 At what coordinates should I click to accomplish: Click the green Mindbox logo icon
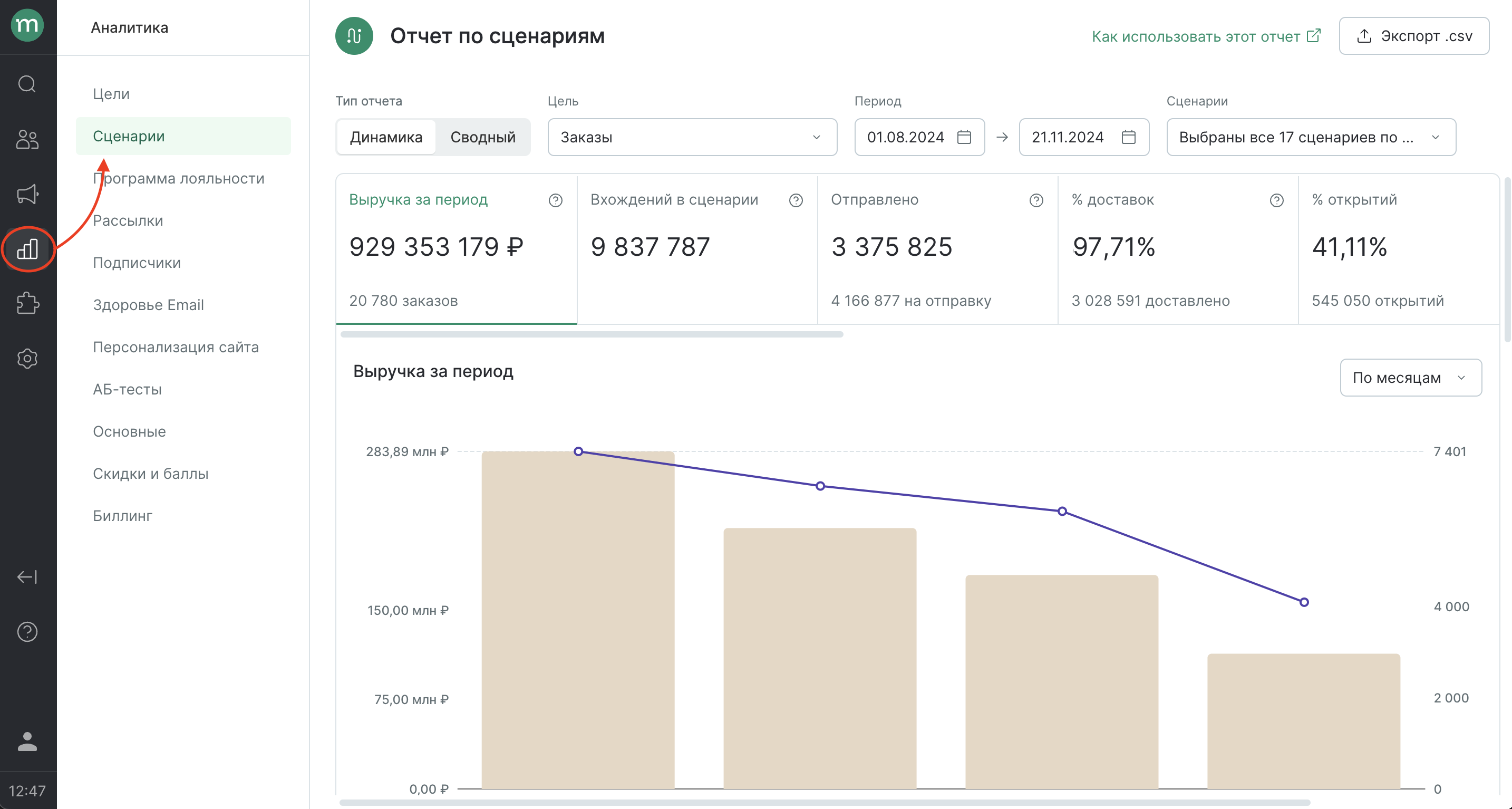coord(27,26)
